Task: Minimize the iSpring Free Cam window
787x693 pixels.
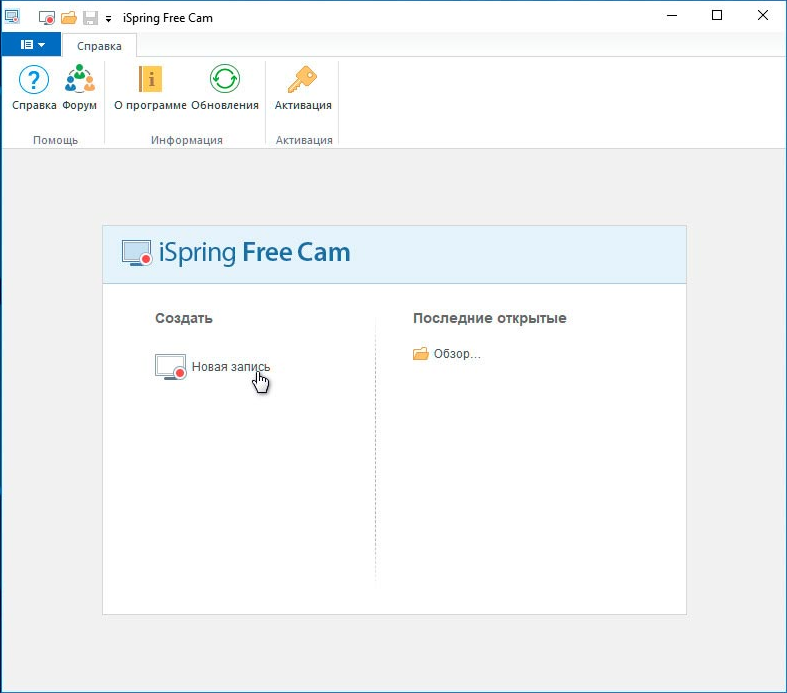Action: (672, 16)
